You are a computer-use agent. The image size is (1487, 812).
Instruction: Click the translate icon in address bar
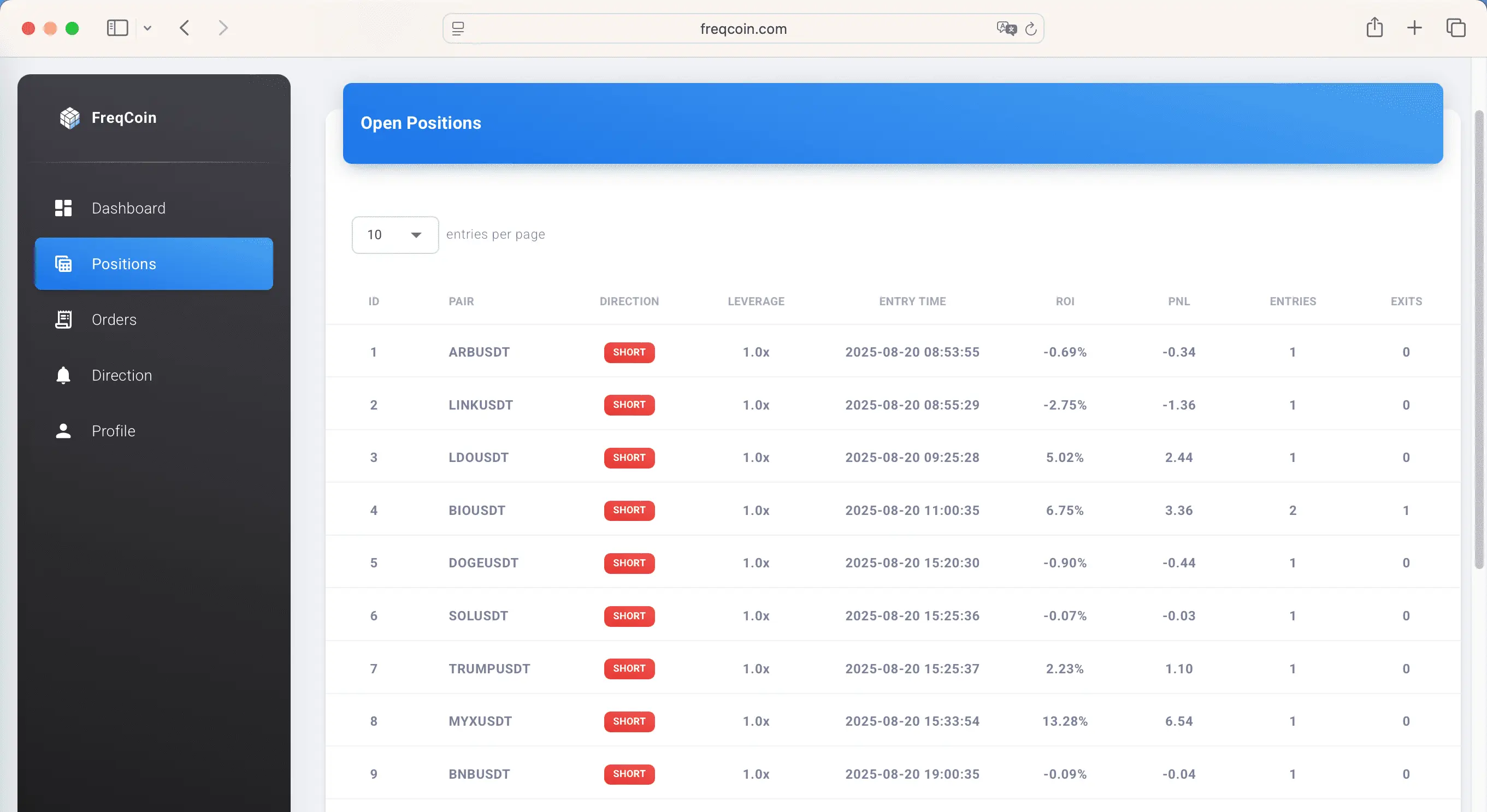(x=1006, y=28)
